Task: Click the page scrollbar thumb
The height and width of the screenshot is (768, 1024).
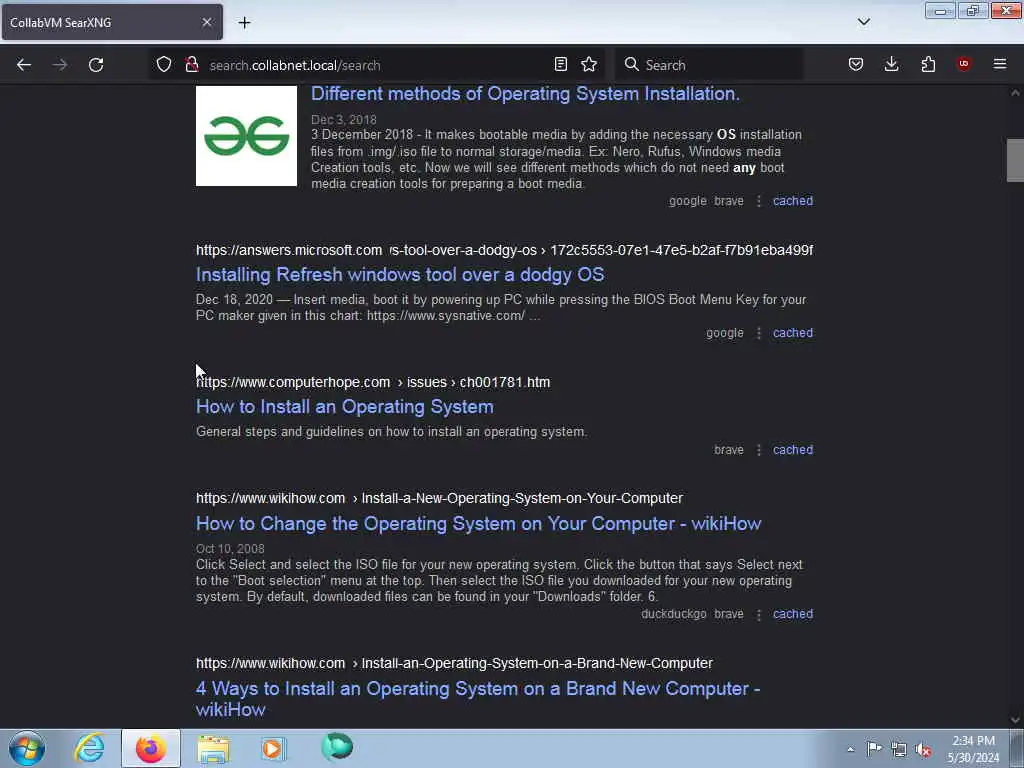Action: pos(1015,160)
